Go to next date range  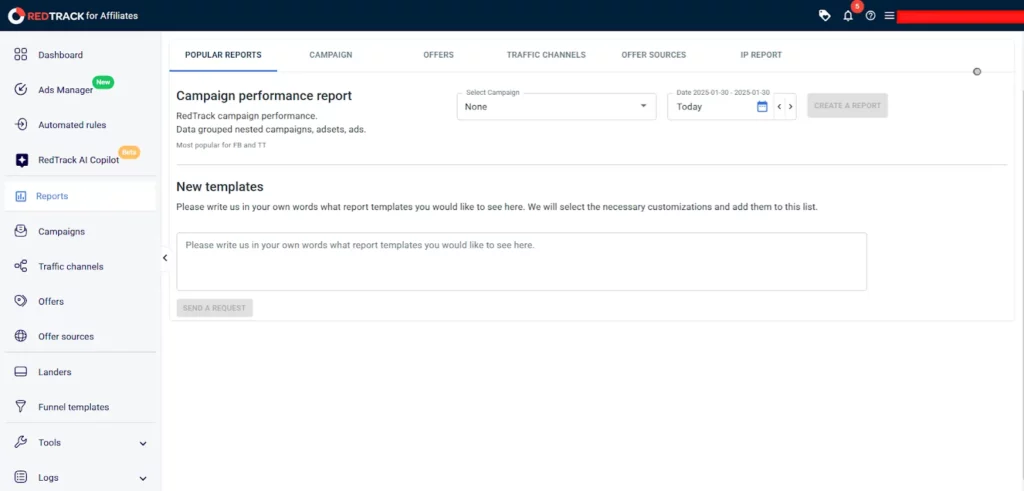tap(790, 106)
